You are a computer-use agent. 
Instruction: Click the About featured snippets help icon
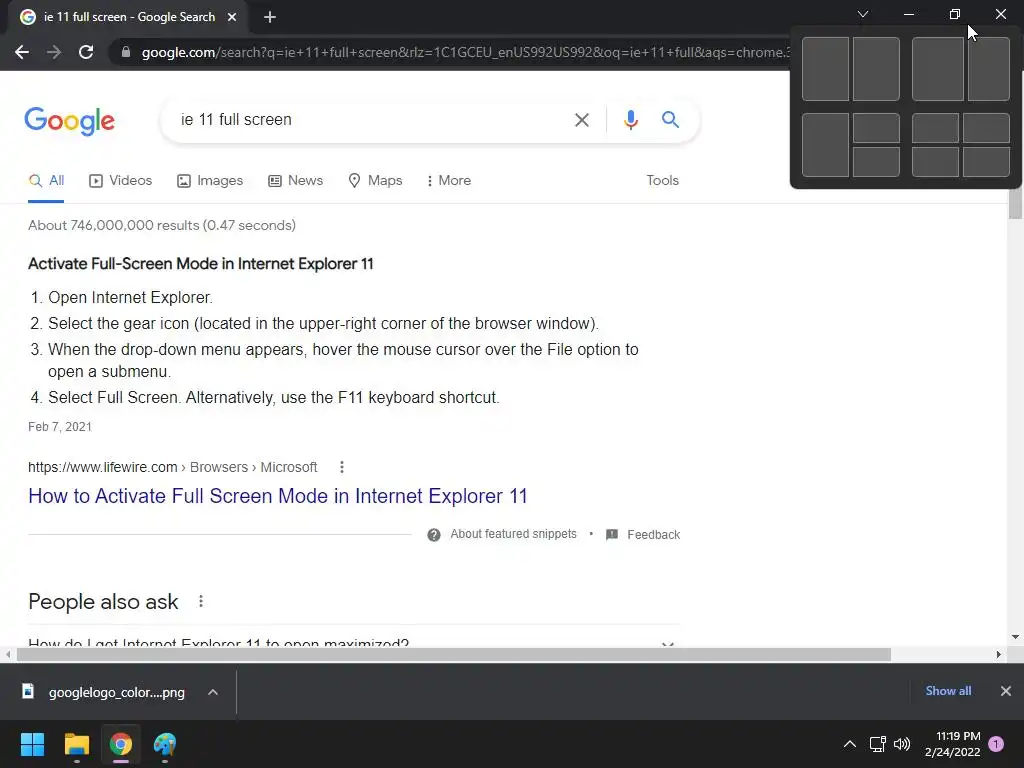click(434, 535)
